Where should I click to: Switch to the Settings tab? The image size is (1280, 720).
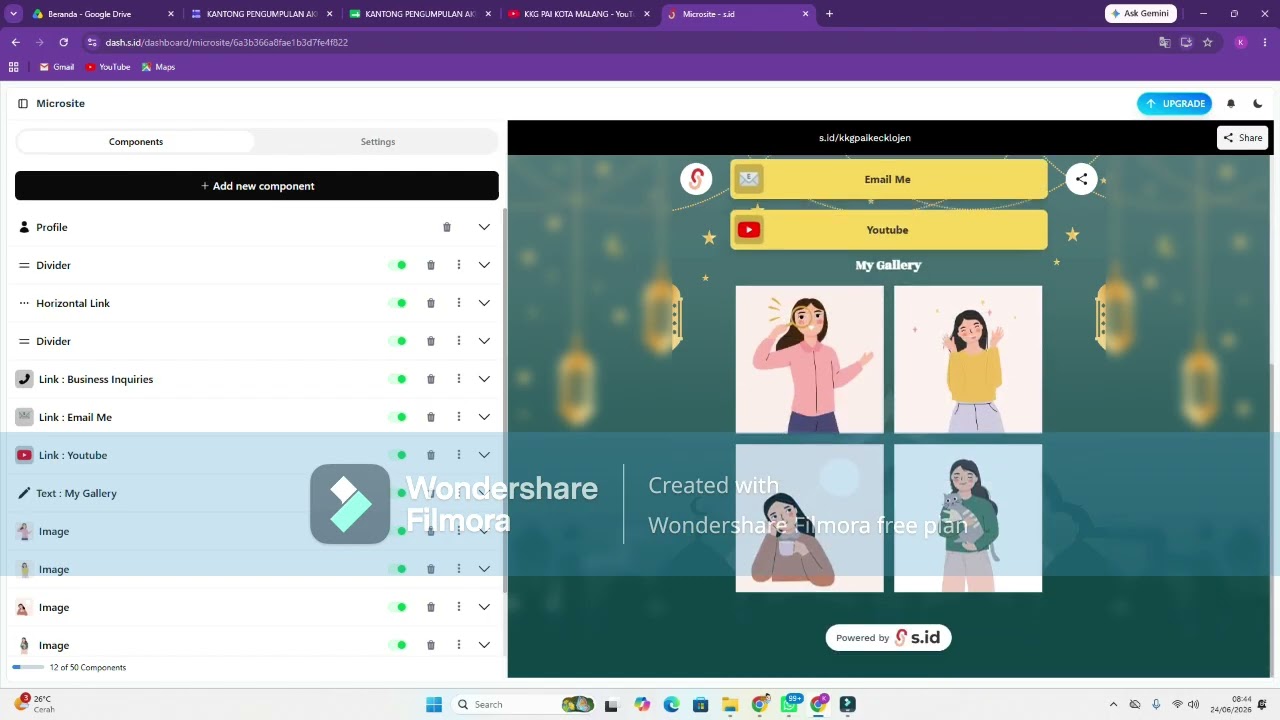[x=378, y=142]
